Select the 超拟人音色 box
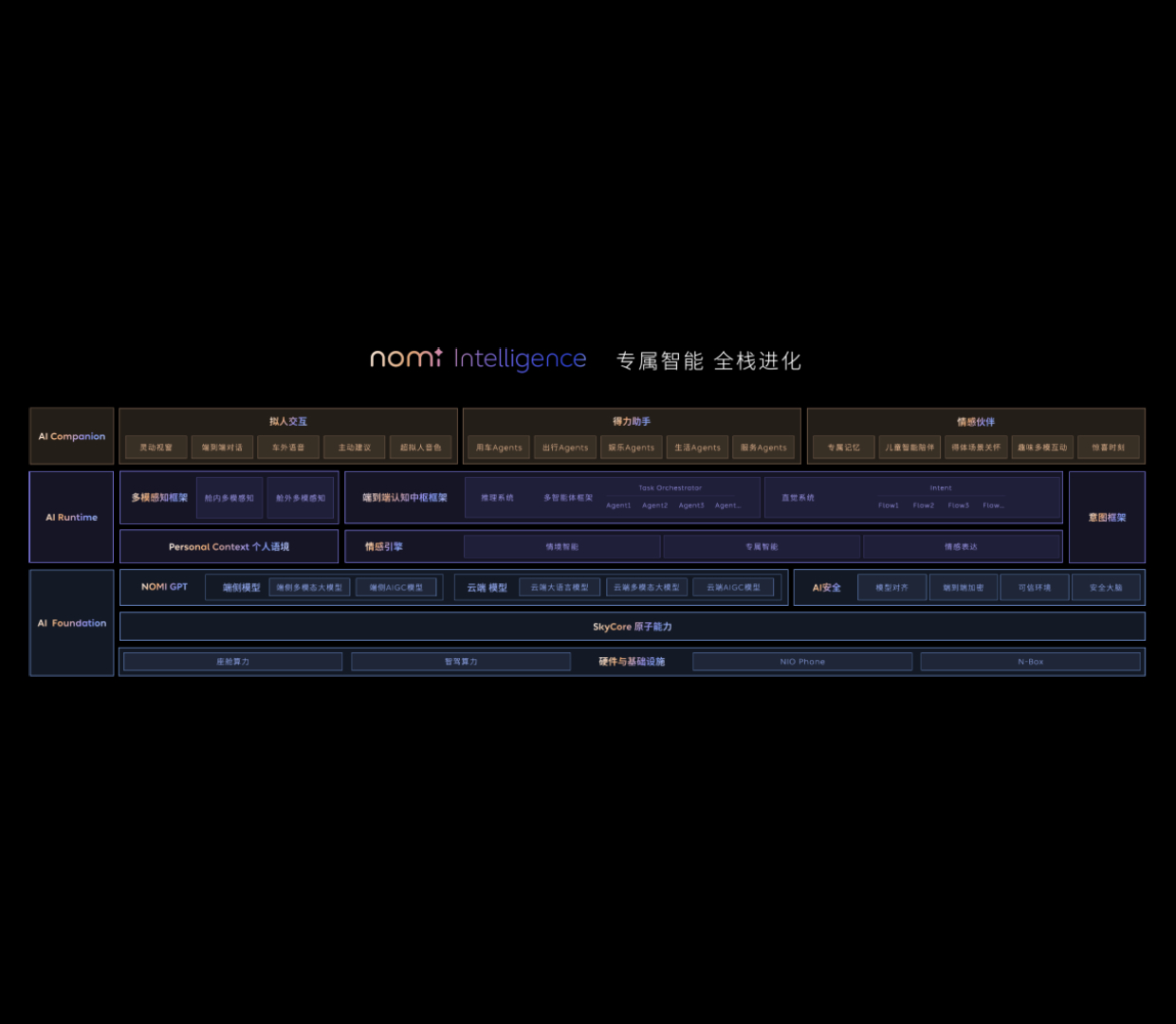 [420, 448]
